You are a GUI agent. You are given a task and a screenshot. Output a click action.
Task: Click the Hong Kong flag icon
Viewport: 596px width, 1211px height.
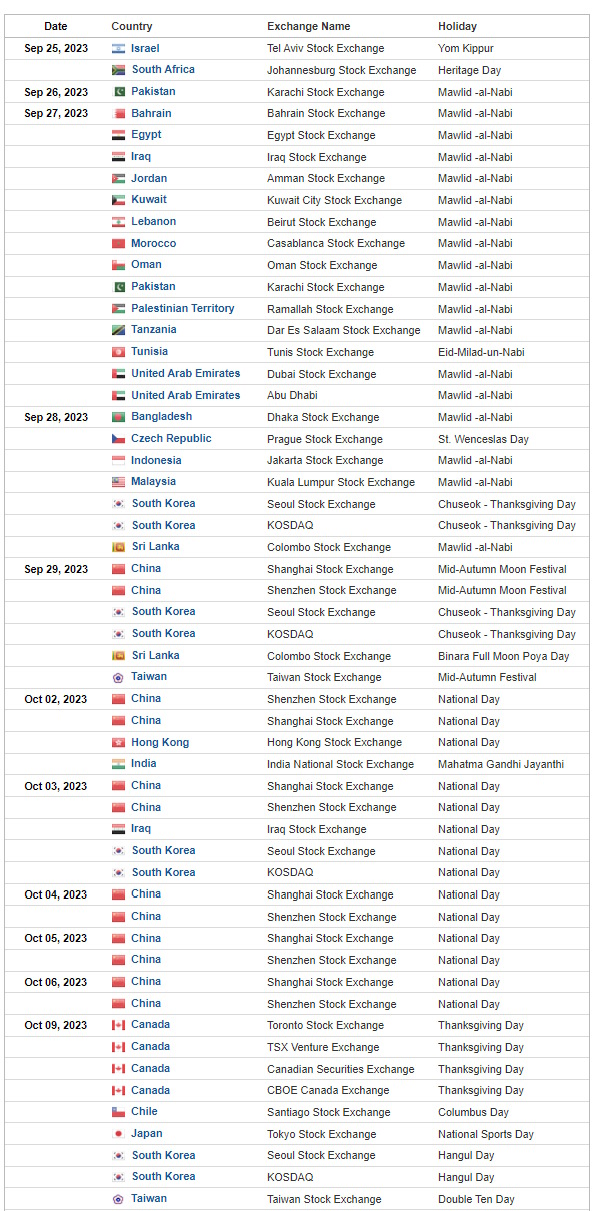click(118, 742)
